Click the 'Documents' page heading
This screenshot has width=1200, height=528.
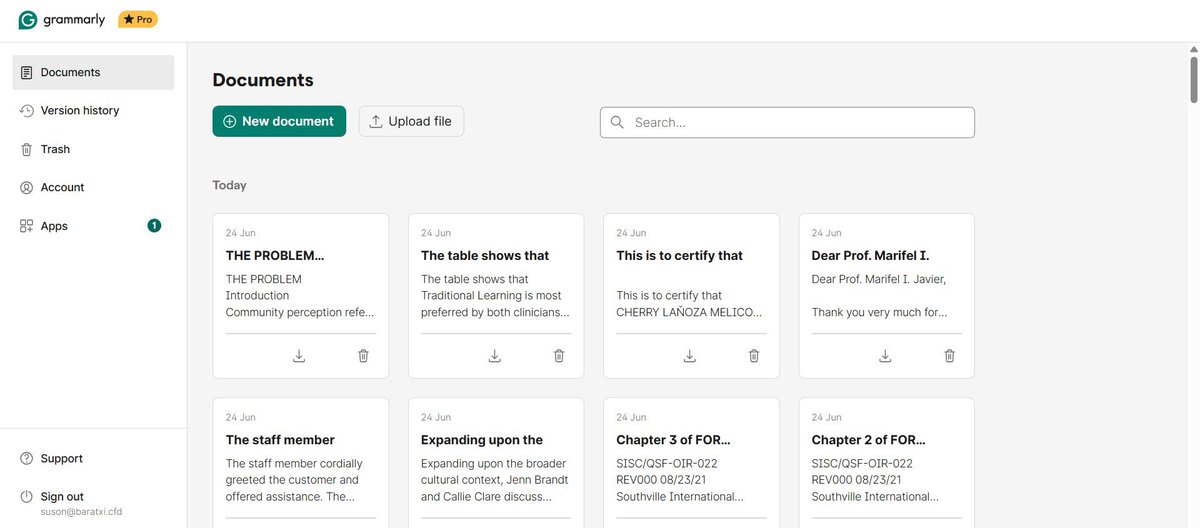(x=263, y=80)
